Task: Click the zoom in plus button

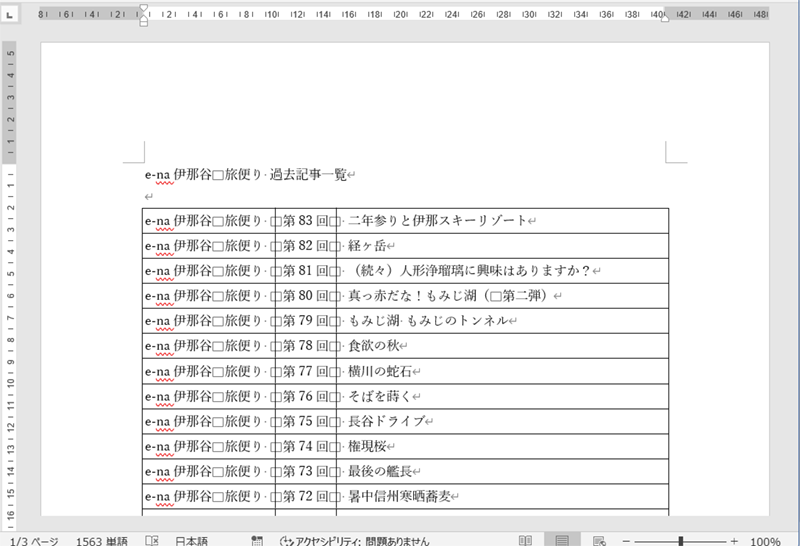Action: click(734, 540)
